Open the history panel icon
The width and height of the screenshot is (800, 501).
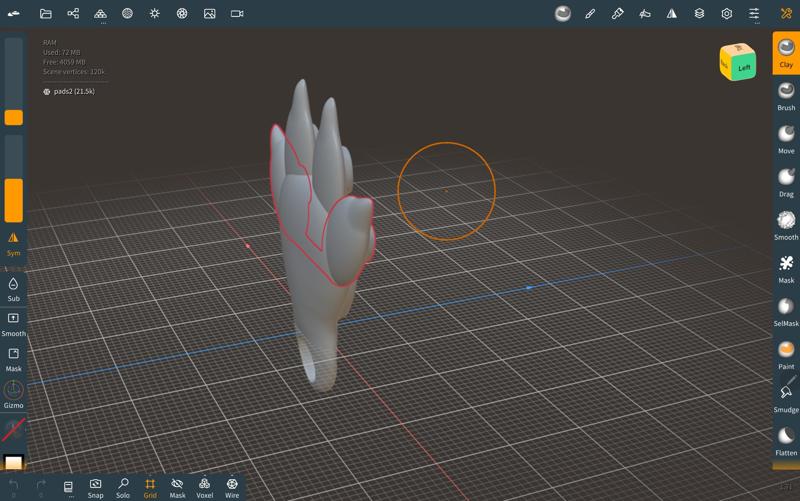(x=68, y=487)
